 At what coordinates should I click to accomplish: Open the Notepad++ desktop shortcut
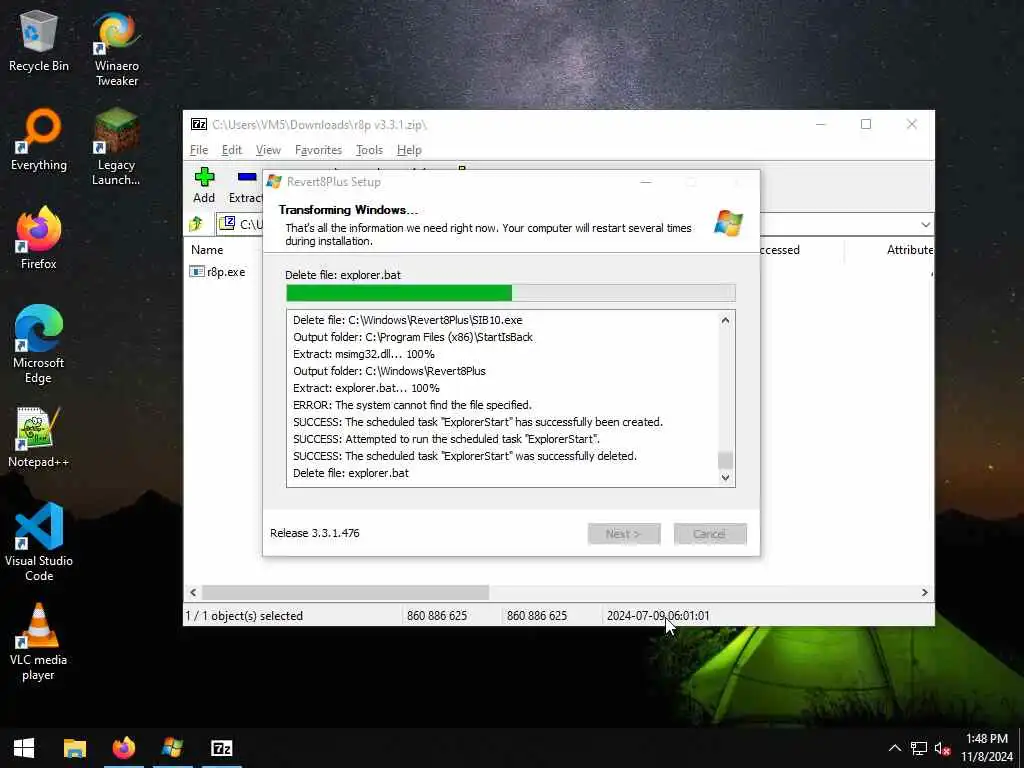pos(39,437)
